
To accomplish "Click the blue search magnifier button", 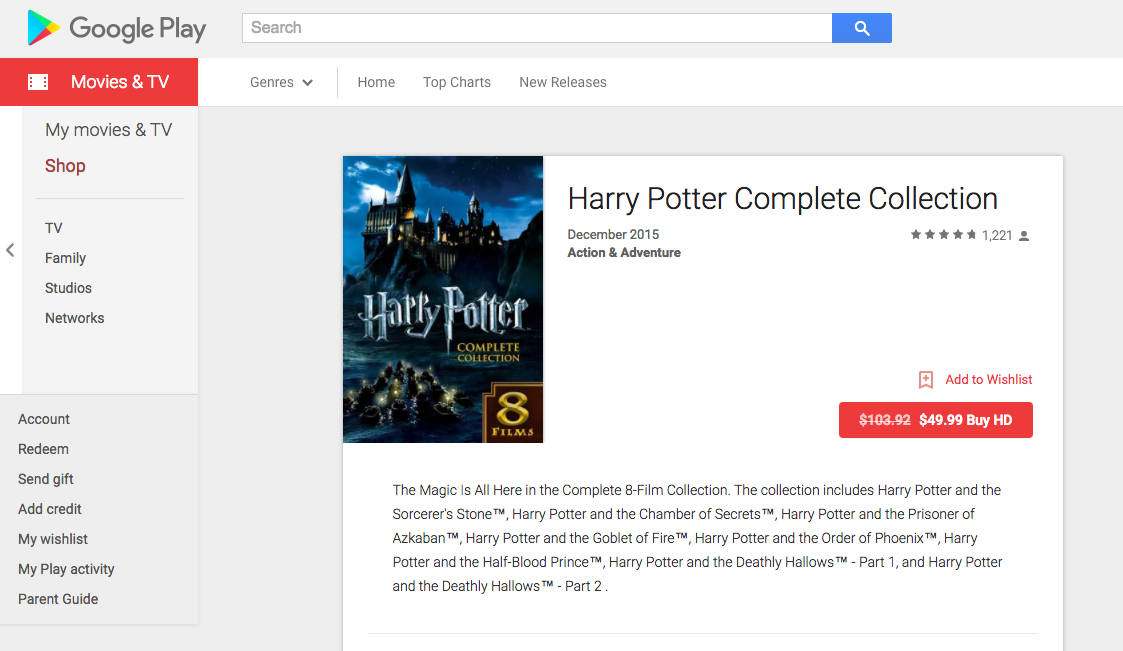I will [x=861, y=28].
